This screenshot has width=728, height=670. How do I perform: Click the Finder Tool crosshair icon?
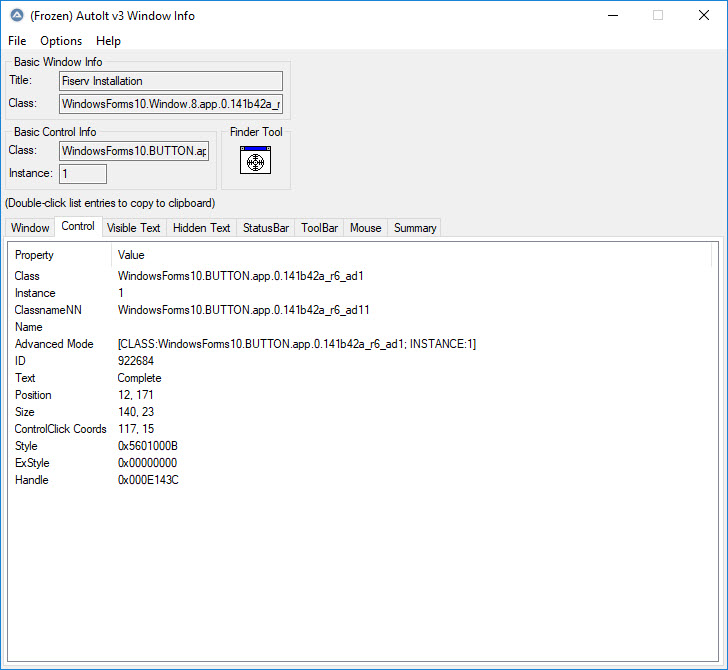point(255,161)
